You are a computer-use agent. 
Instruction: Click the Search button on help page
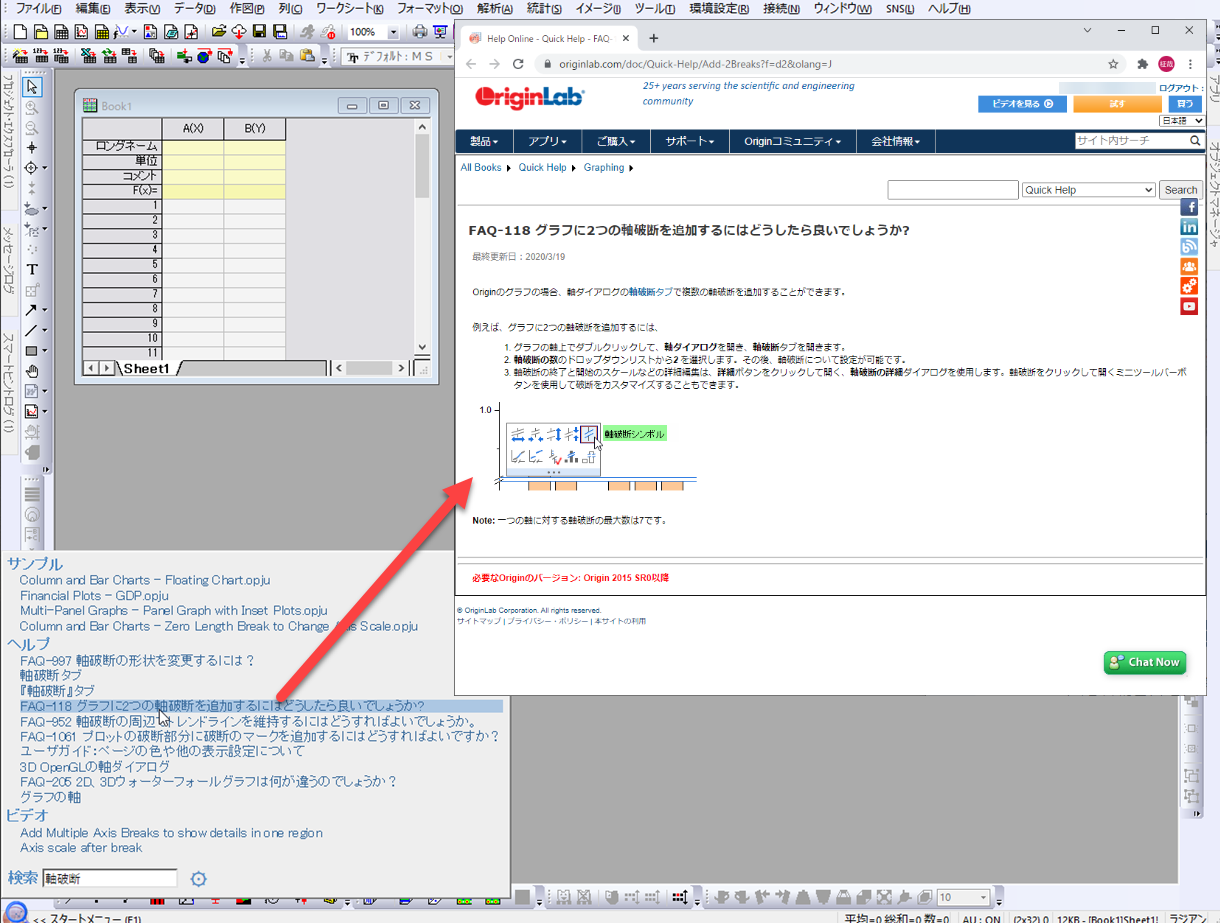pyautogui.click(x=1180, y=190)
